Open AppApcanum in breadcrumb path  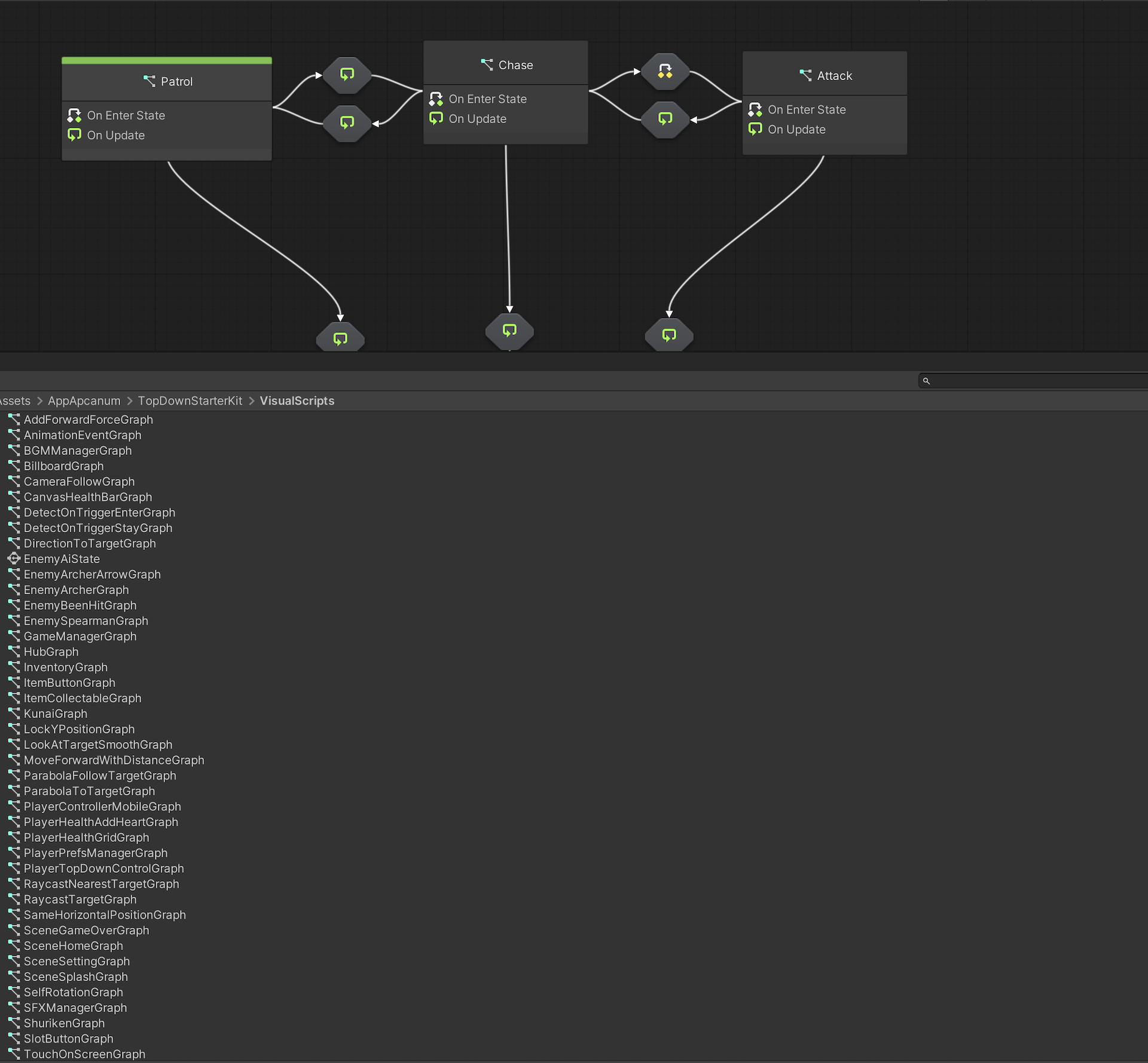click(x=84, y=401)
